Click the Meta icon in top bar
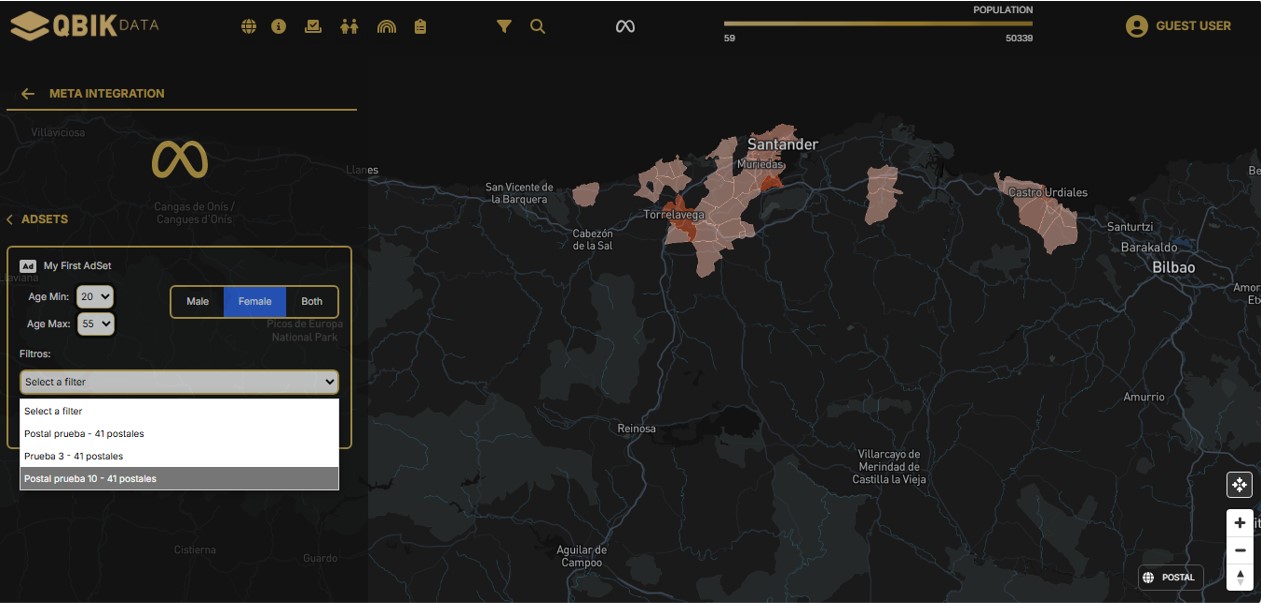Image resolution: width=1261 pixels, height=603 pixels. [625, 27]
